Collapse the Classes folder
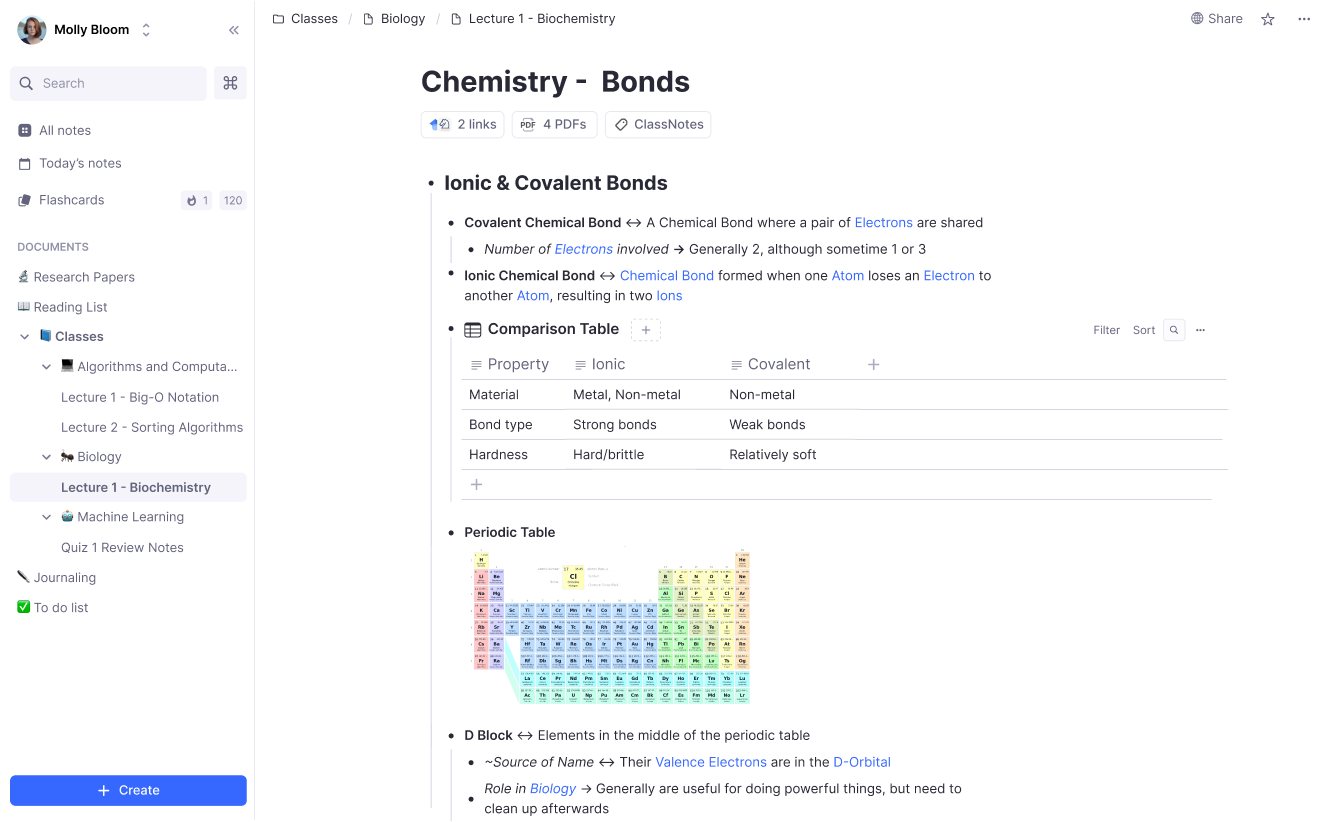This screenshot has width=1329, height=822. 25,337
